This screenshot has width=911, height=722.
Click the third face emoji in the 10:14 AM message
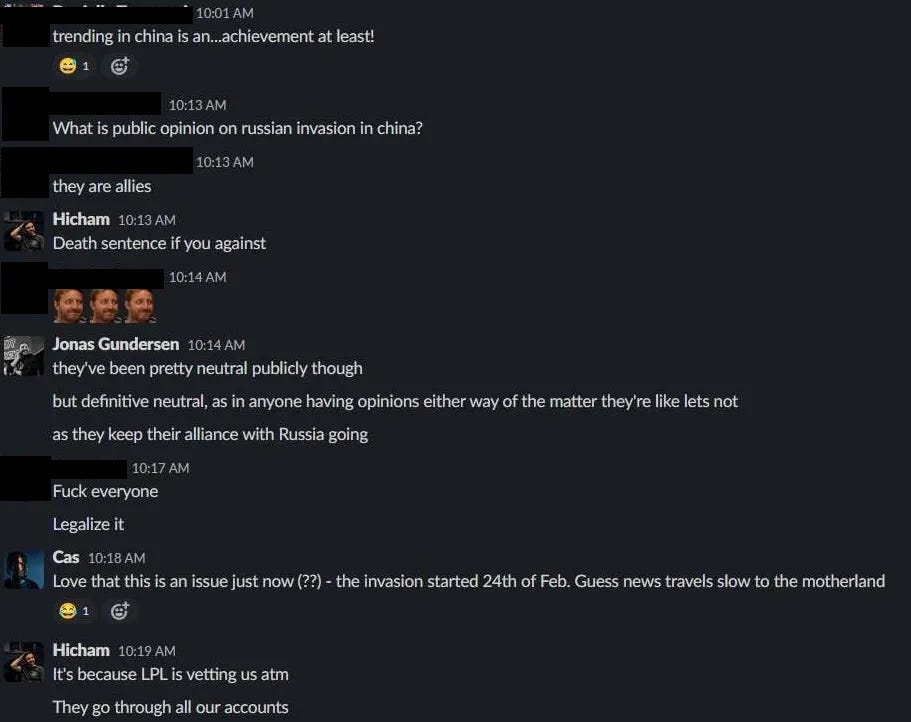tap(140, 306)
